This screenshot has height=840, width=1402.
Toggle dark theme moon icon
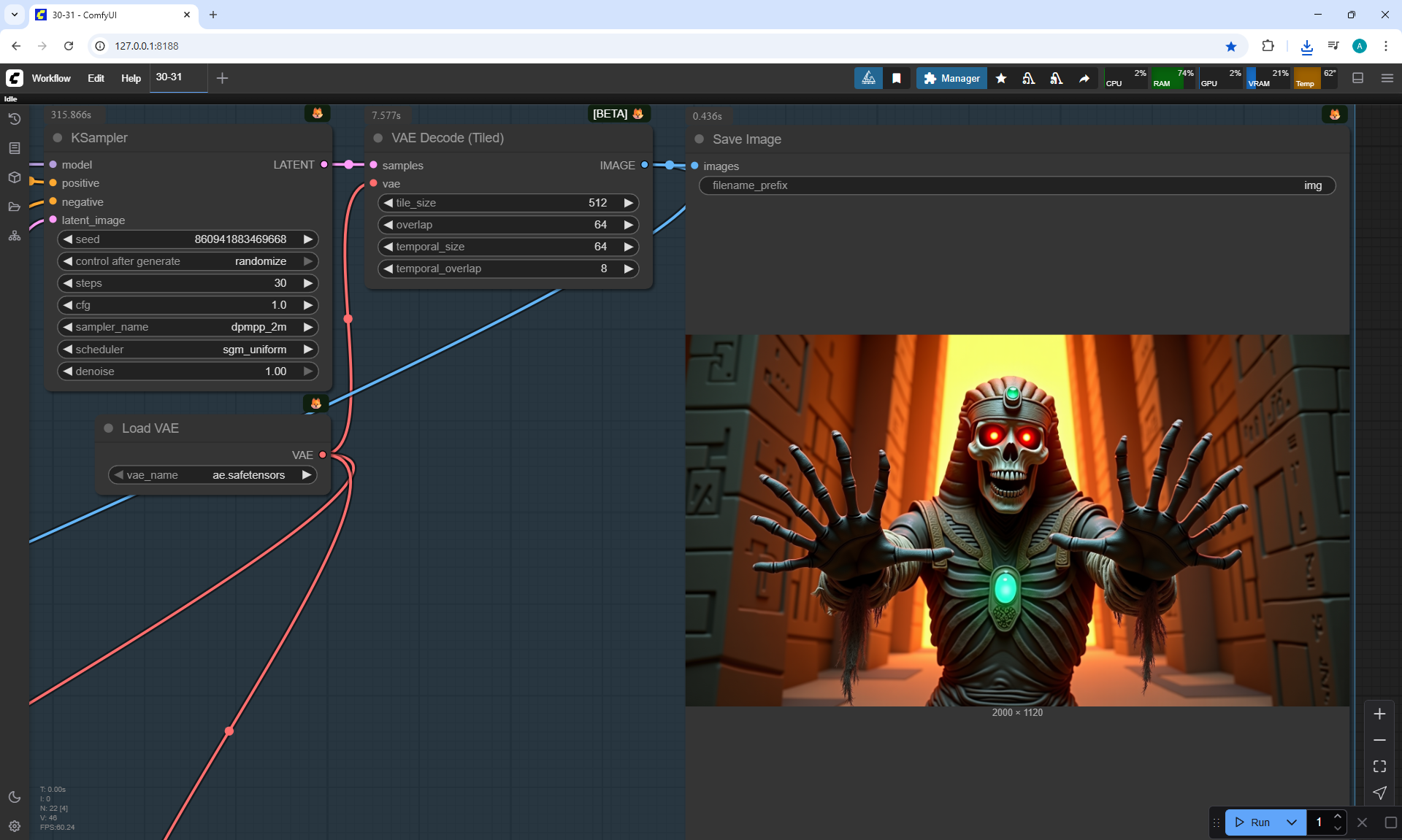[15, 797]
